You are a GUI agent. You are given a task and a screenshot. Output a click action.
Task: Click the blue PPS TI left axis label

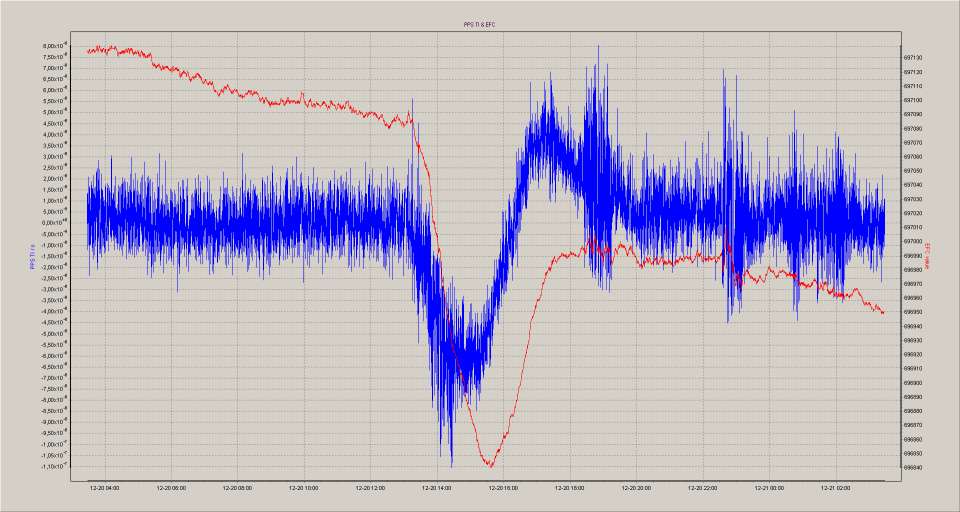33,256
